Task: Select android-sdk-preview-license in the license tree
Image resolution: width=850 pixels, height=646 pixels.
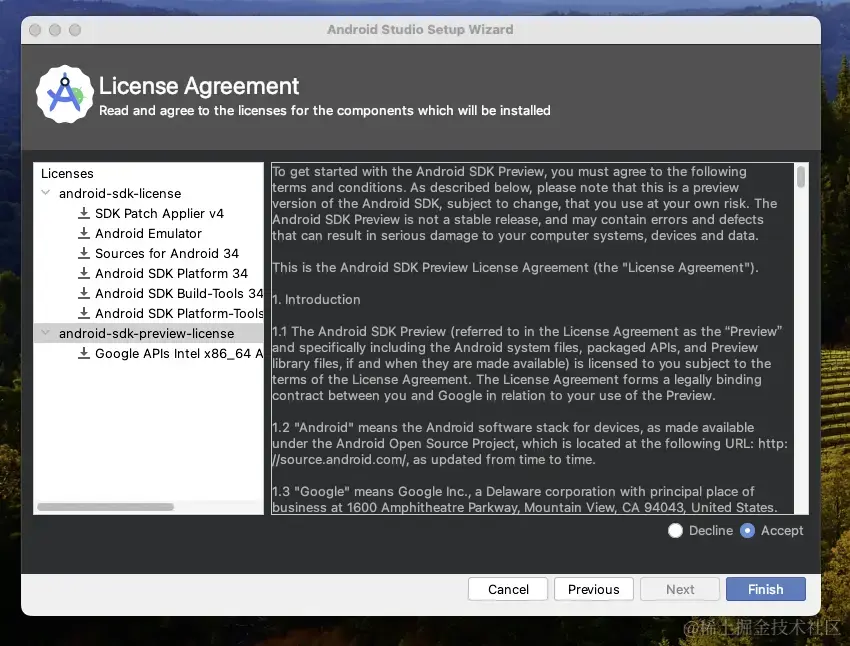Action: point(146,333)
